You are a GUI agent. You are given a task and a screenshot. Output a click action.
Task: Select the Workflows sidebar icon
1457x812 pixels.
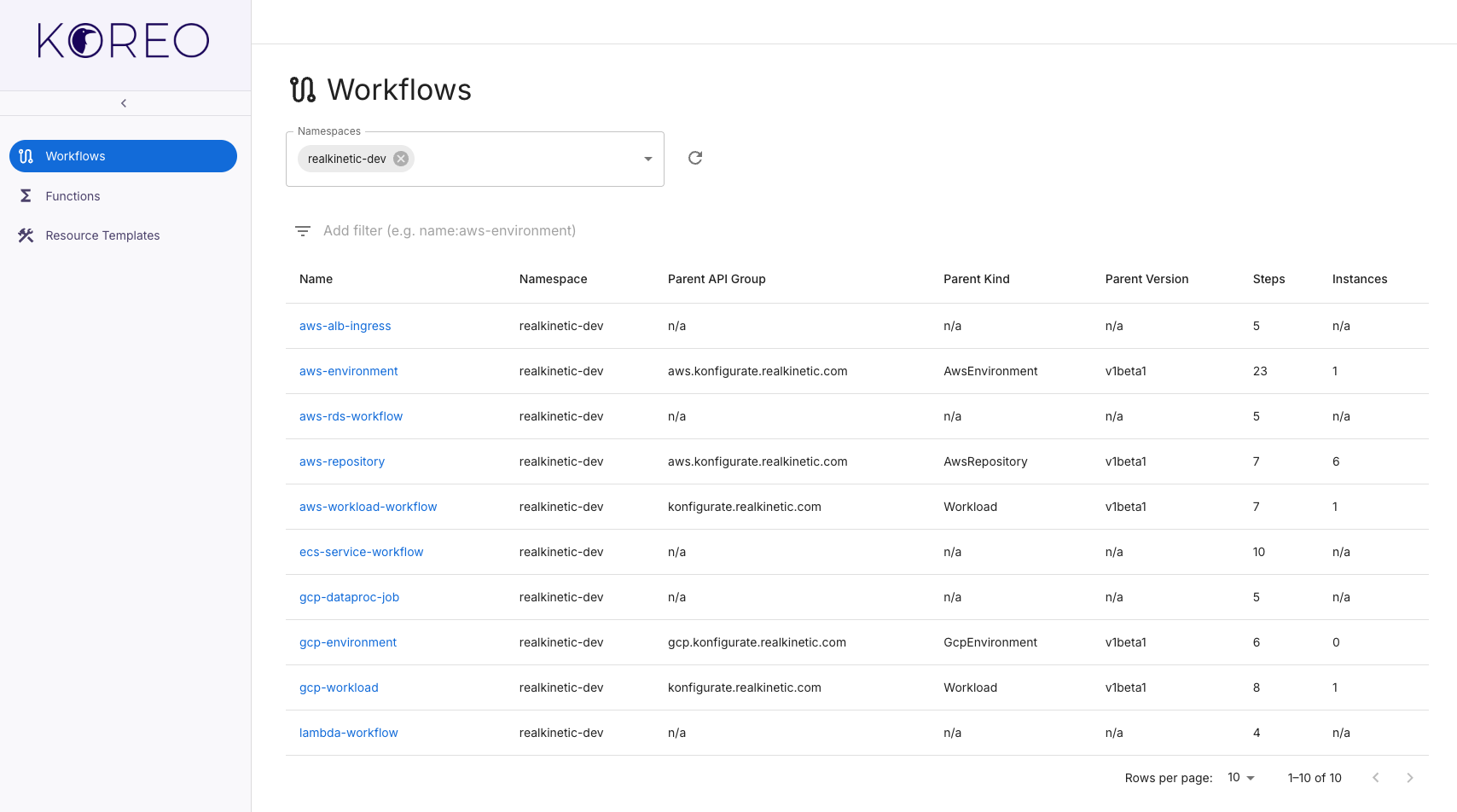(x=26, y=156)
